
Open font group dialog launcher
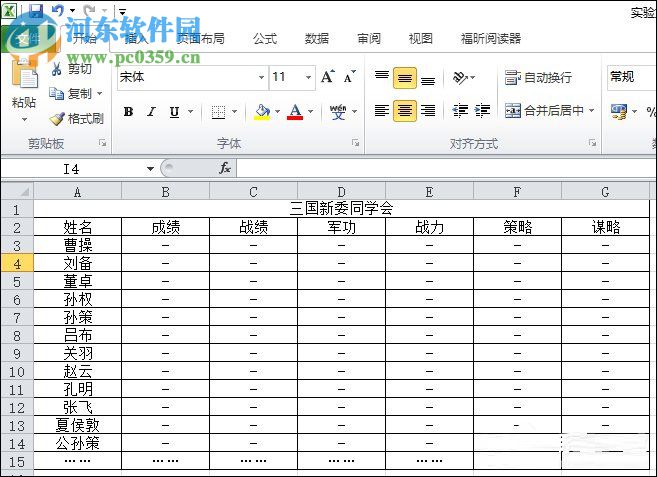[356, 143]
